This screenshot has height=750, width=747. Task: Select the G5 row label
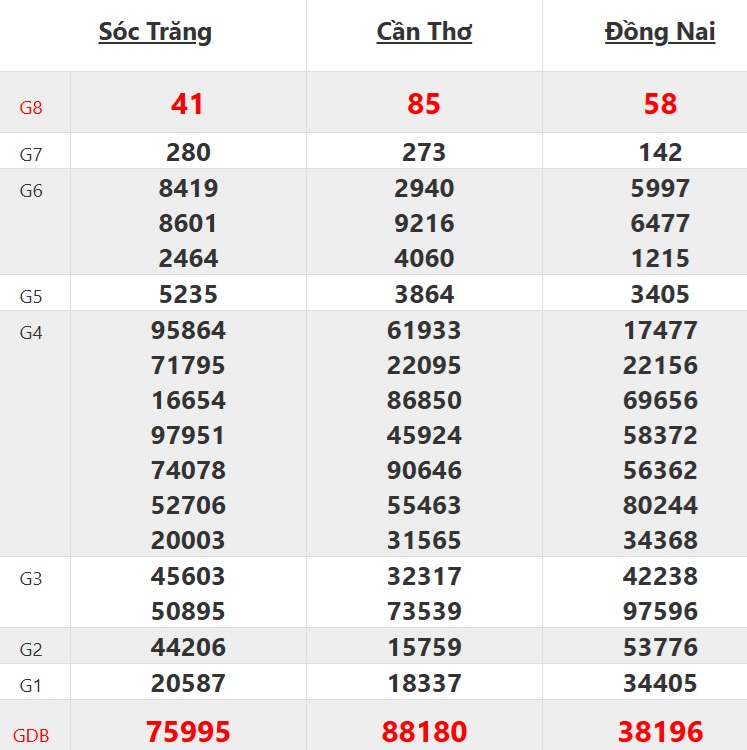[x=31, y=297]
